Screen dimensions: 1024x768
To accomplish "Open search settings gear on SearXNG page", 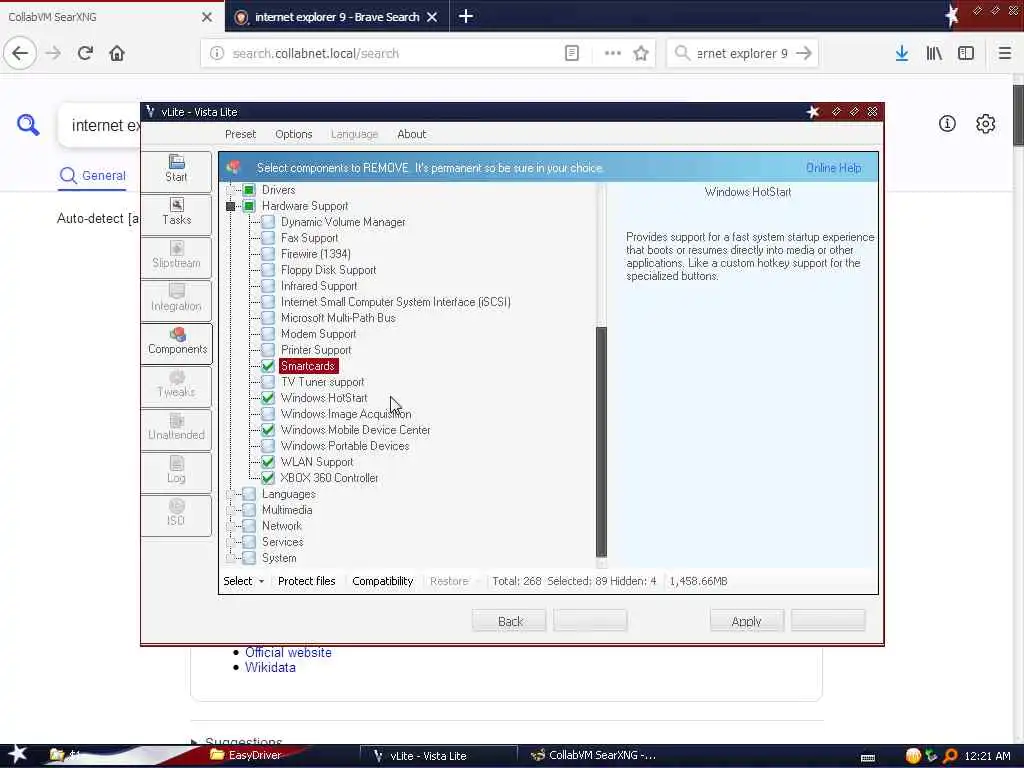I will click(x=985, y=123).
